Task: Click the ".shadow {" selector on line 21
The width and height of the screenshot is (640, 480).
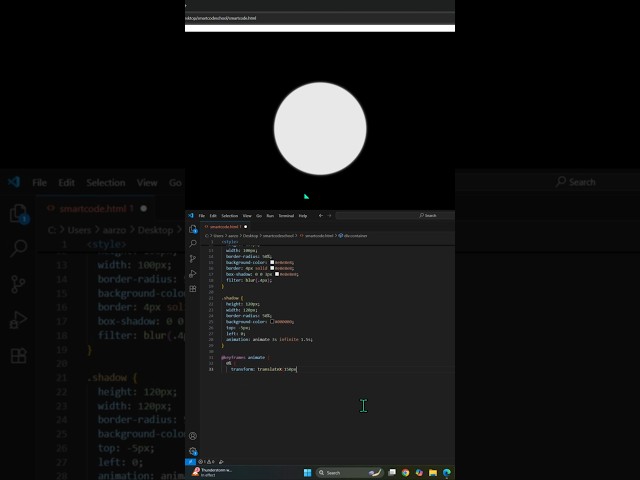Action: (x=232, y=298)
